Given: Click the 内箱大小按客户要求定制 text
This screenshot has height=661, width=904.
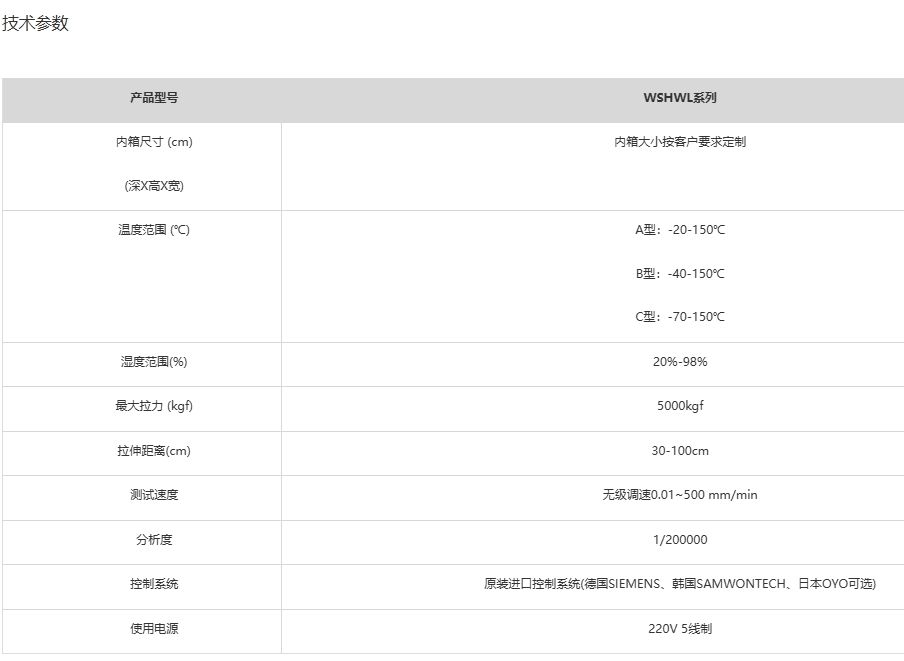Looking at the screenshot, I should point(679,142).
